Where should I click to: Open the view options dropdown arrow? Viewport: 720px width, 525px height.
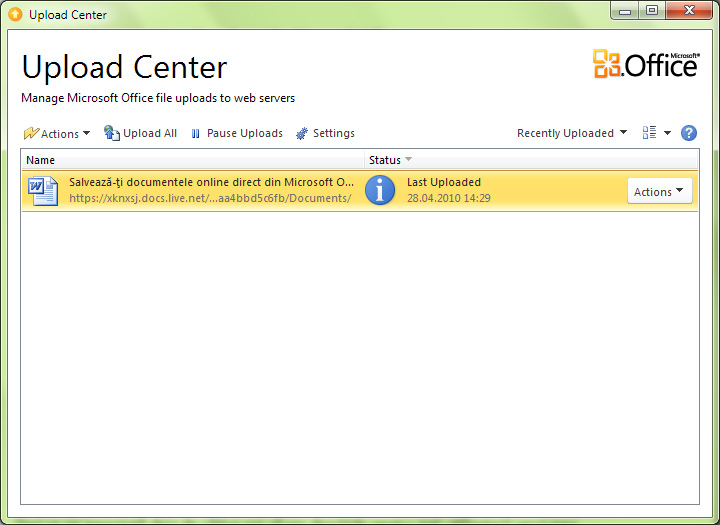(x=667, y=133)
